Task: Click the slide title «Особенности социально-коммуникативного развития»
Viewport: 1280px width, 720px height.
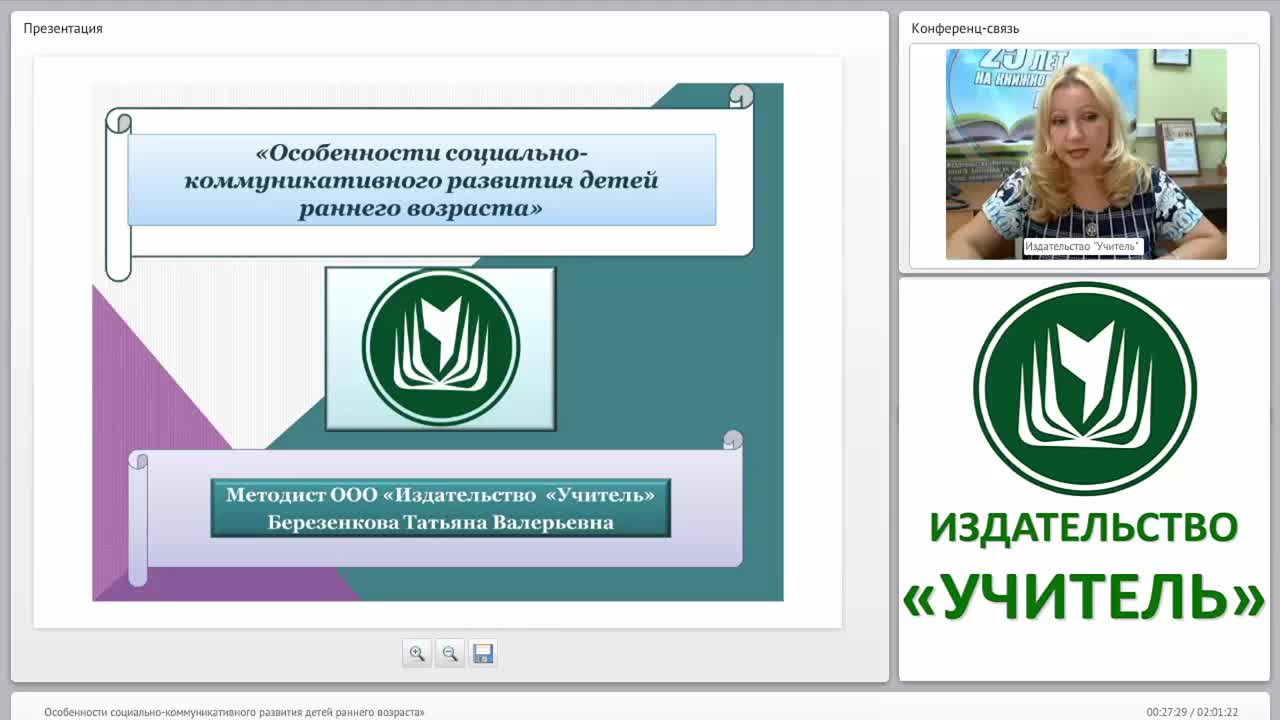Action: pyautogui.click(x=422, y=181)
